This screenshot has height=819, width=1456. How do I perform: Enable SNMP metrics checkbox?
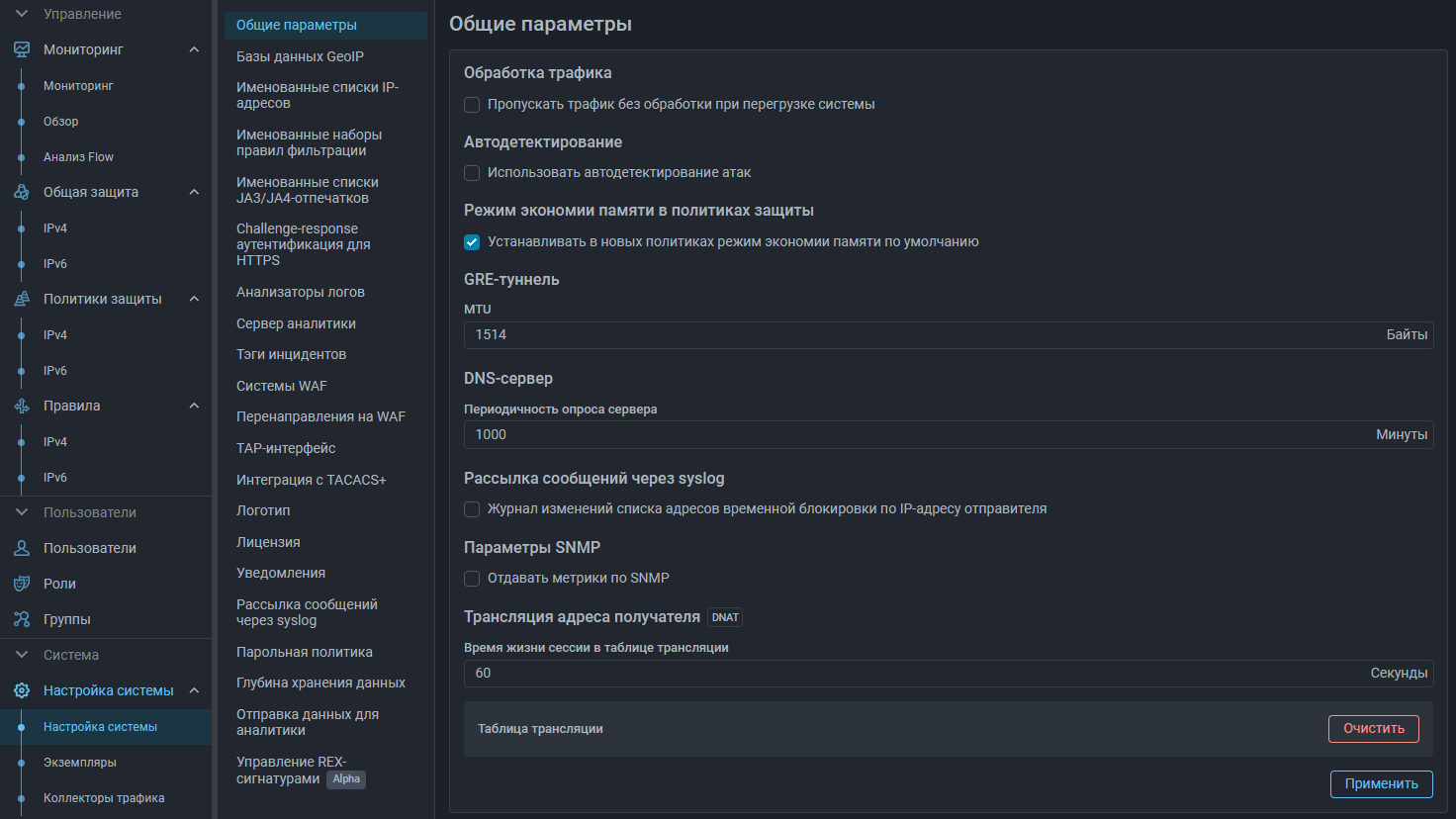[472, 579]
